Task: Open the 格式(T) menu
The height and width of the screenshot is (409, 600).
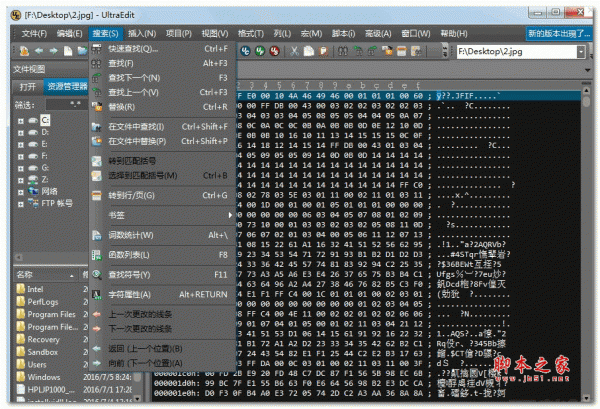Action: tap(251, 34)
